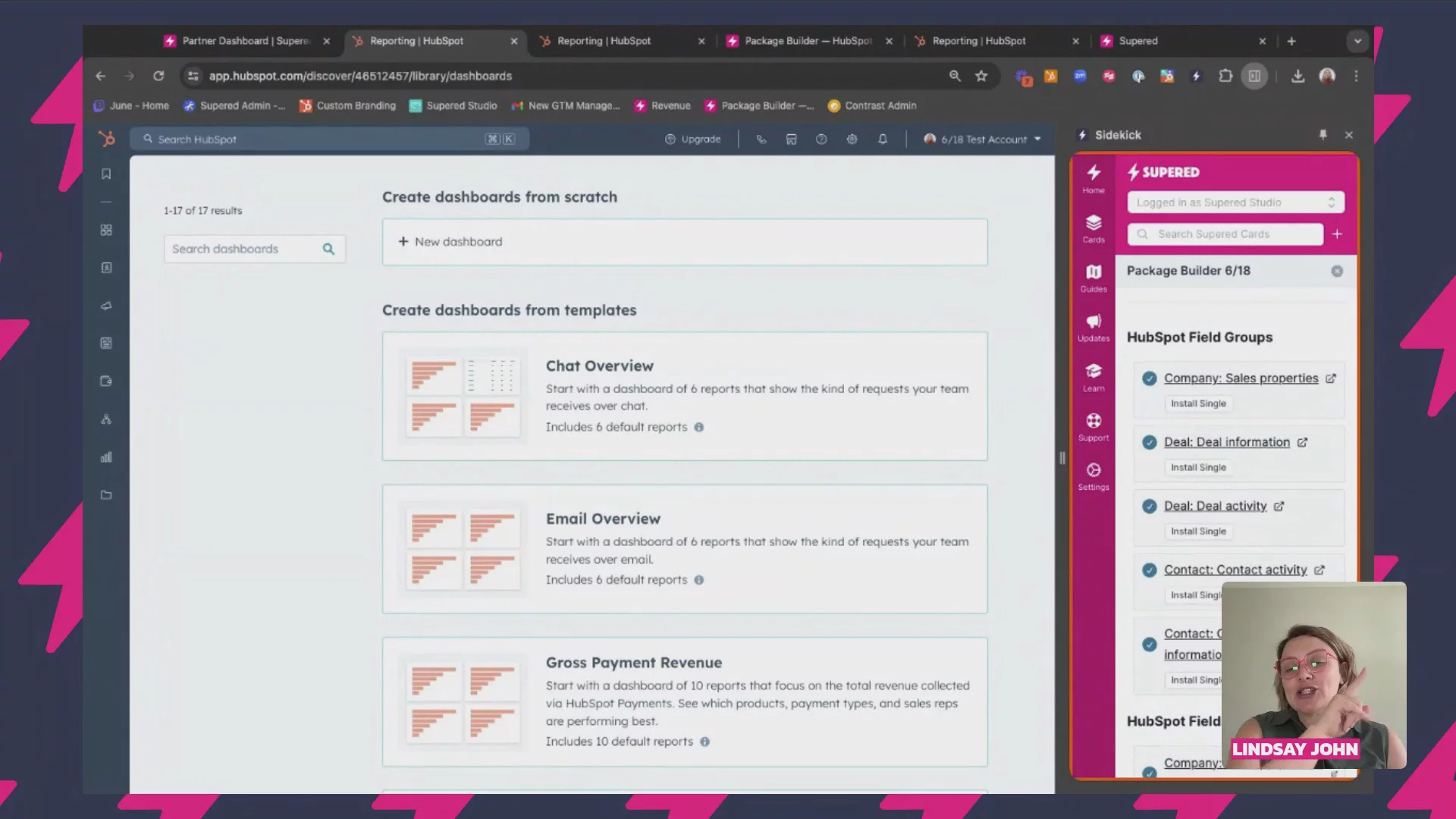
Task: Open the Guides section in Supered sidebar
Action: (x=1094, y=278)
